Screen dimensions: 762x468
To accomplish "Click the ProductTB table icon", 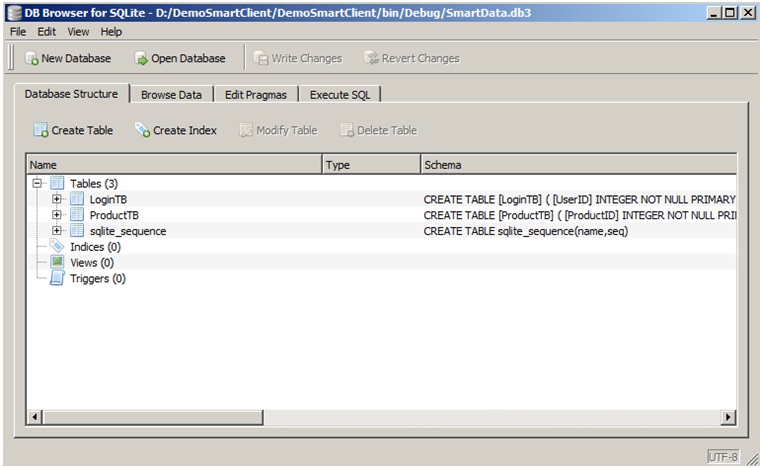I will pos(77,214).
